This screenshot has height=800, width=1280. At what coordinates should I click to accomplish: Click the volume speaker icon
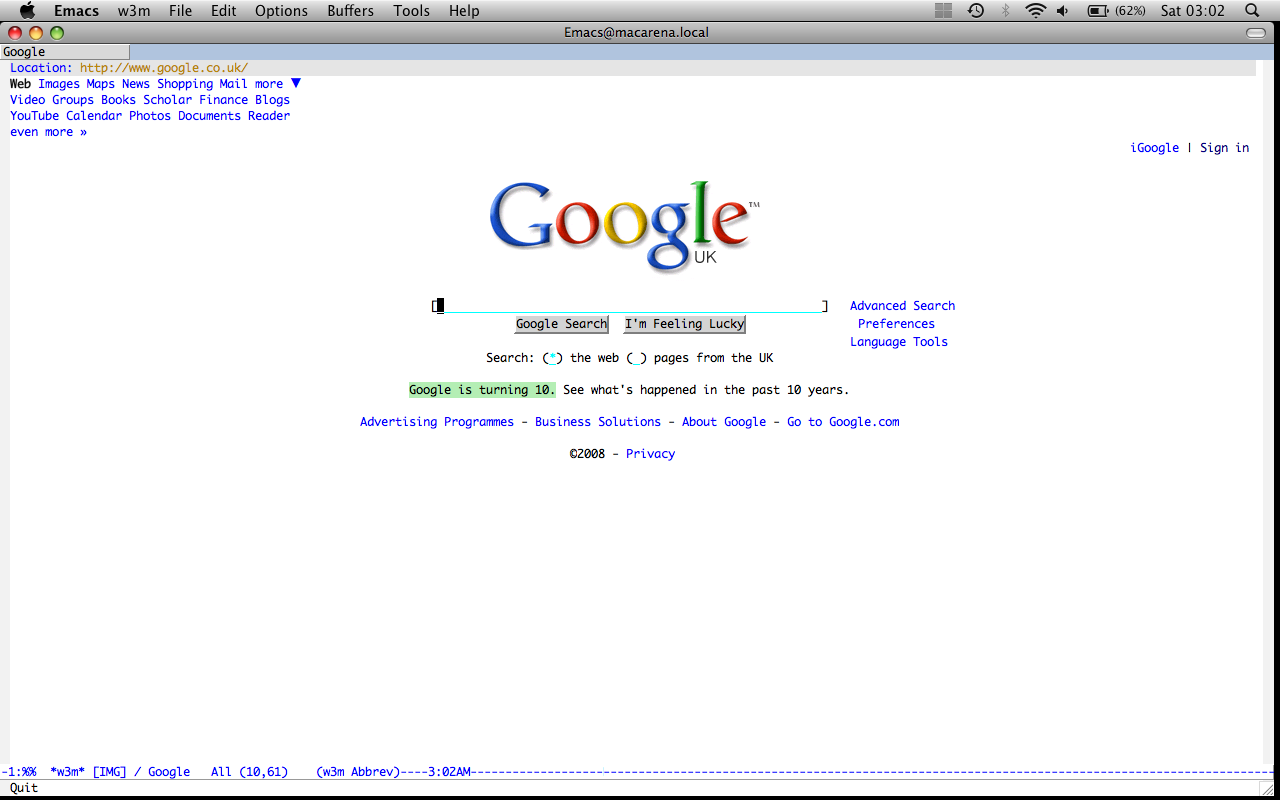pos(1062,10)
